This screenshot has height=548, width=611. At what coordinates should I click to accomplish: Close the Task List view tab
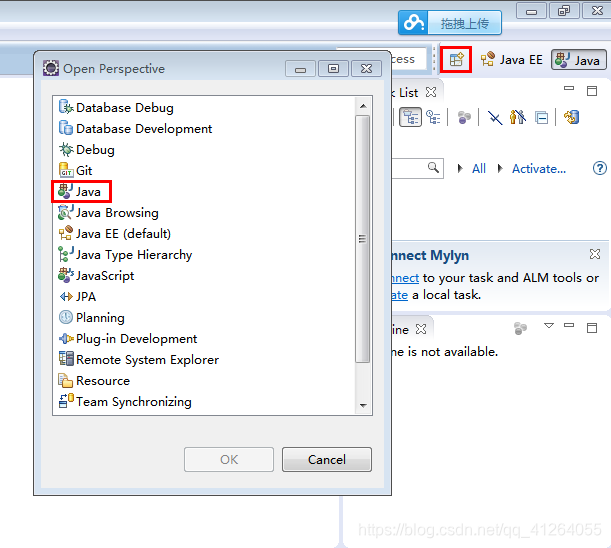(x=431, y=92)
